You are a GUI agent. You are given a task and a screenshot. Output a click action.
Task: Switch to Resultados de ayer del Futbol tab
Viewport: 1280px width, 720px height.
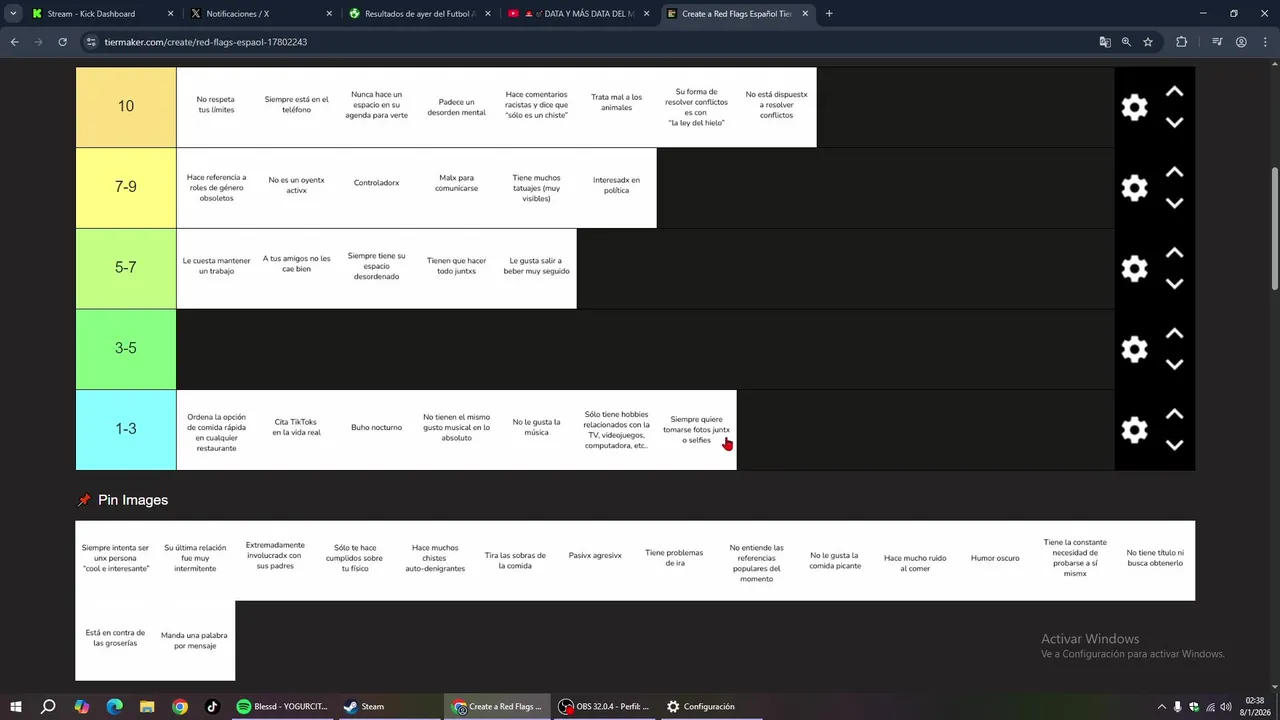pyautogui.click(x=420, y=14)
